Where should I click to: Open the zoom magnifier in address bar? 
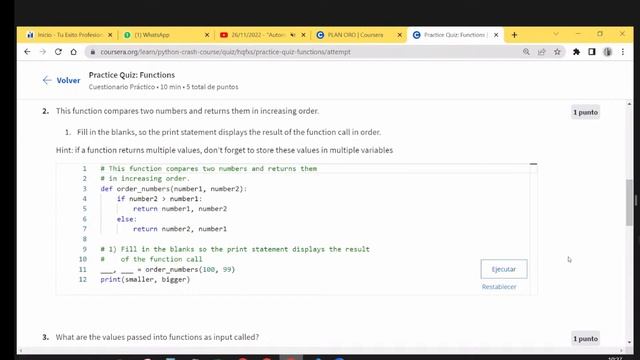click(x=526, y=52)
